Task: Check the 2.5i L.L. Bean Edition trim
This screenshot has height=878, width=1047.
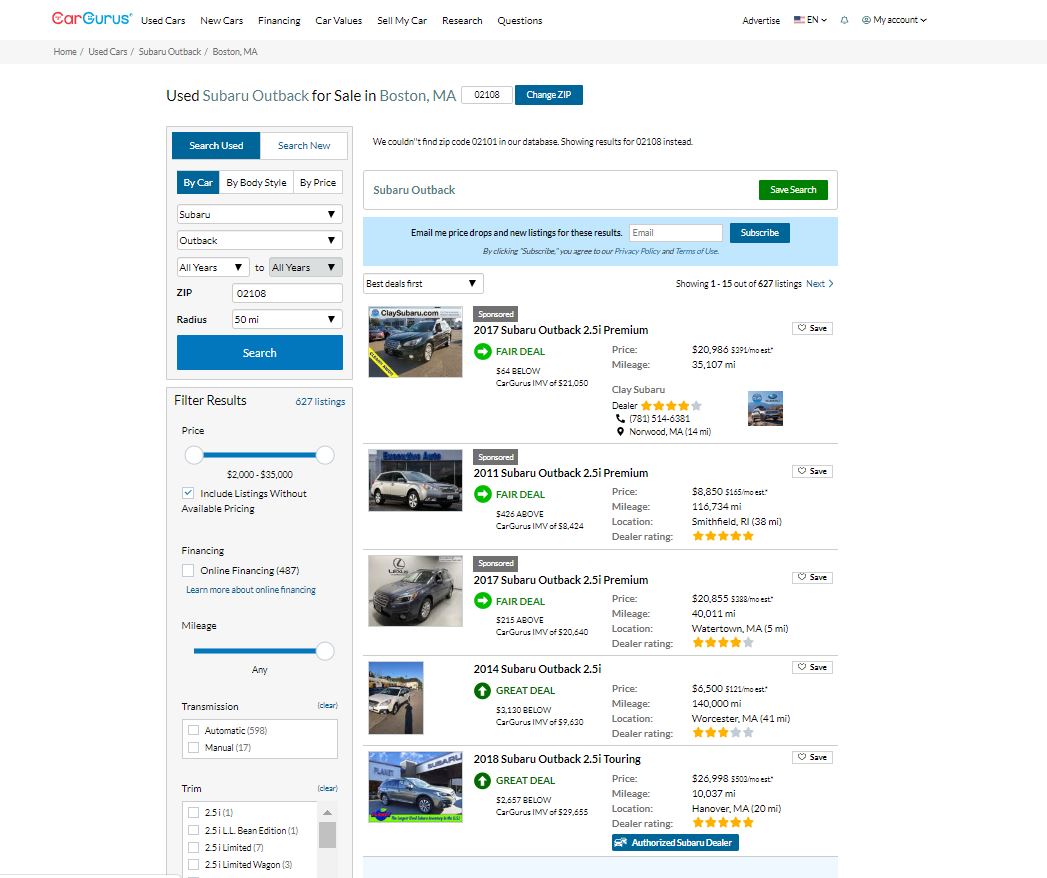Action: coord(194,830)
